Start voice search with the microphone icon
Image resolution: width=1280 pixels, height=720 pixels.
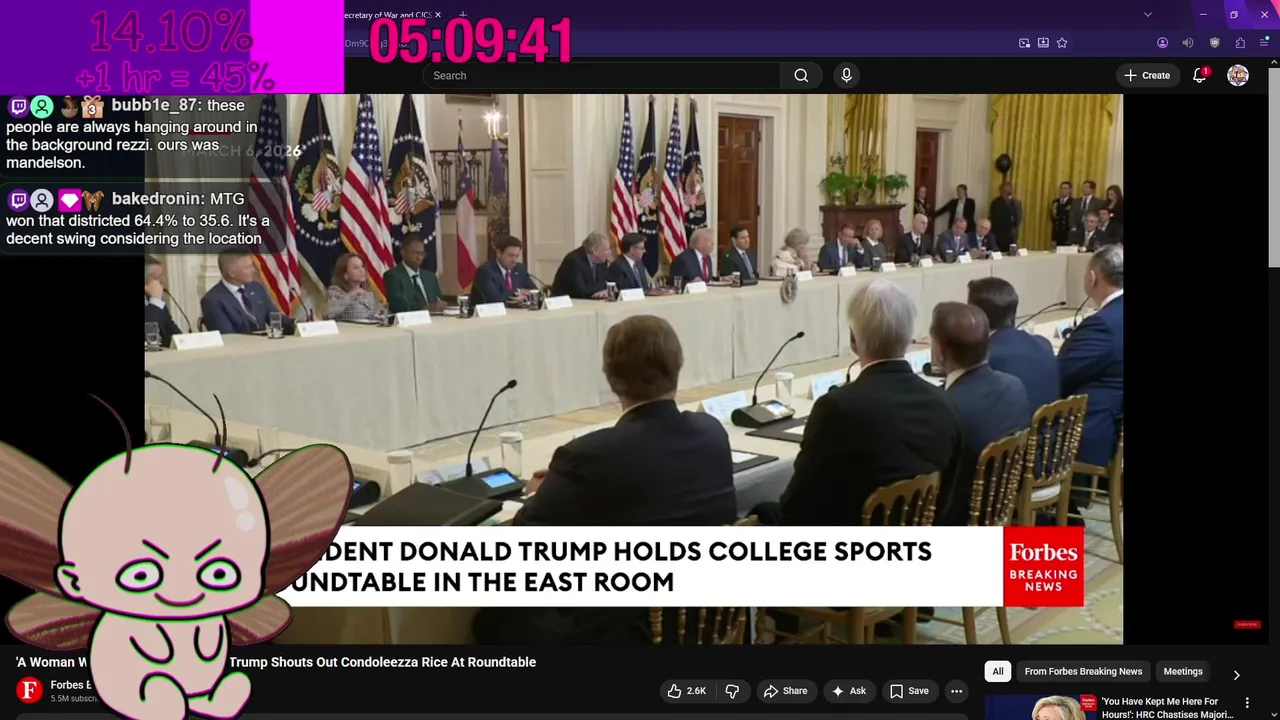[x=846, y=75]
